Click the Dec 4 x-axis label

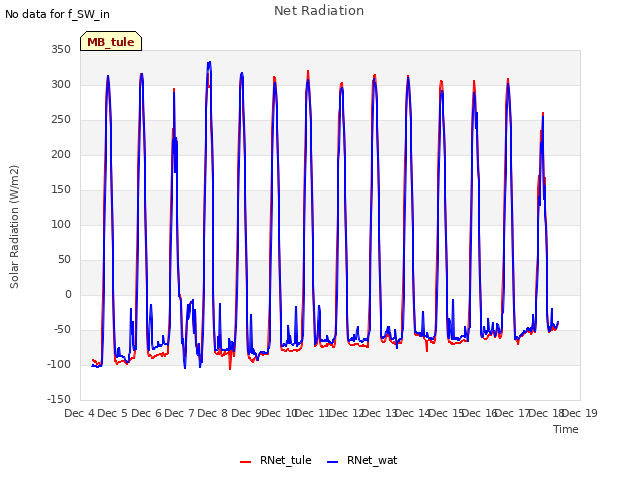(80, 413)
